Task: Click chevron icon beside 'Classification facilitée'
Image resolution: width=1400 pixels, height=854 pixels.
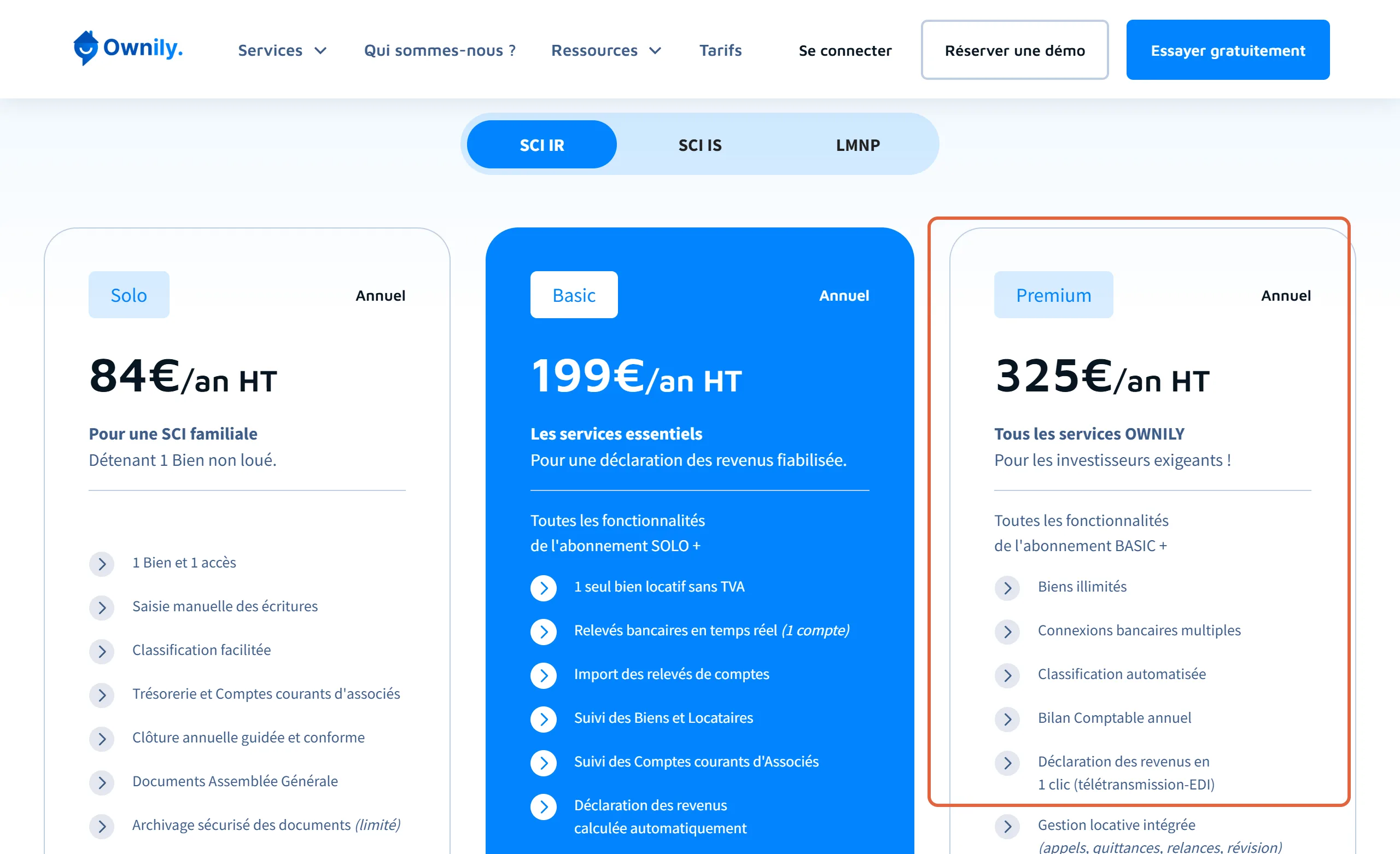Action: coord(102,651)
